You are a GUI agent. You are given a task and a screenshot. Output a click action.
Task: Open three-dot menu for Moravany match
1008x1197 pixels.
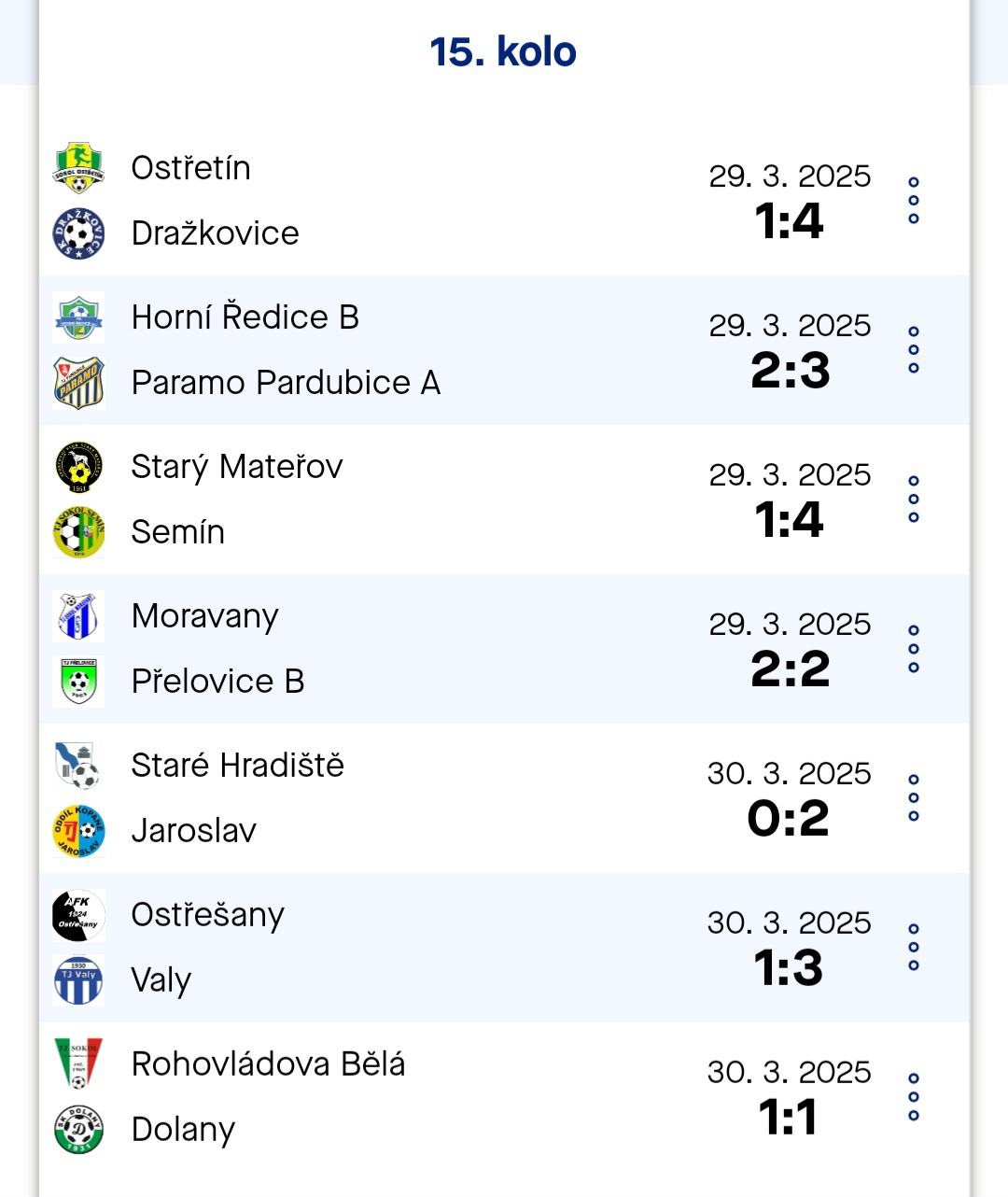[914, 649]
